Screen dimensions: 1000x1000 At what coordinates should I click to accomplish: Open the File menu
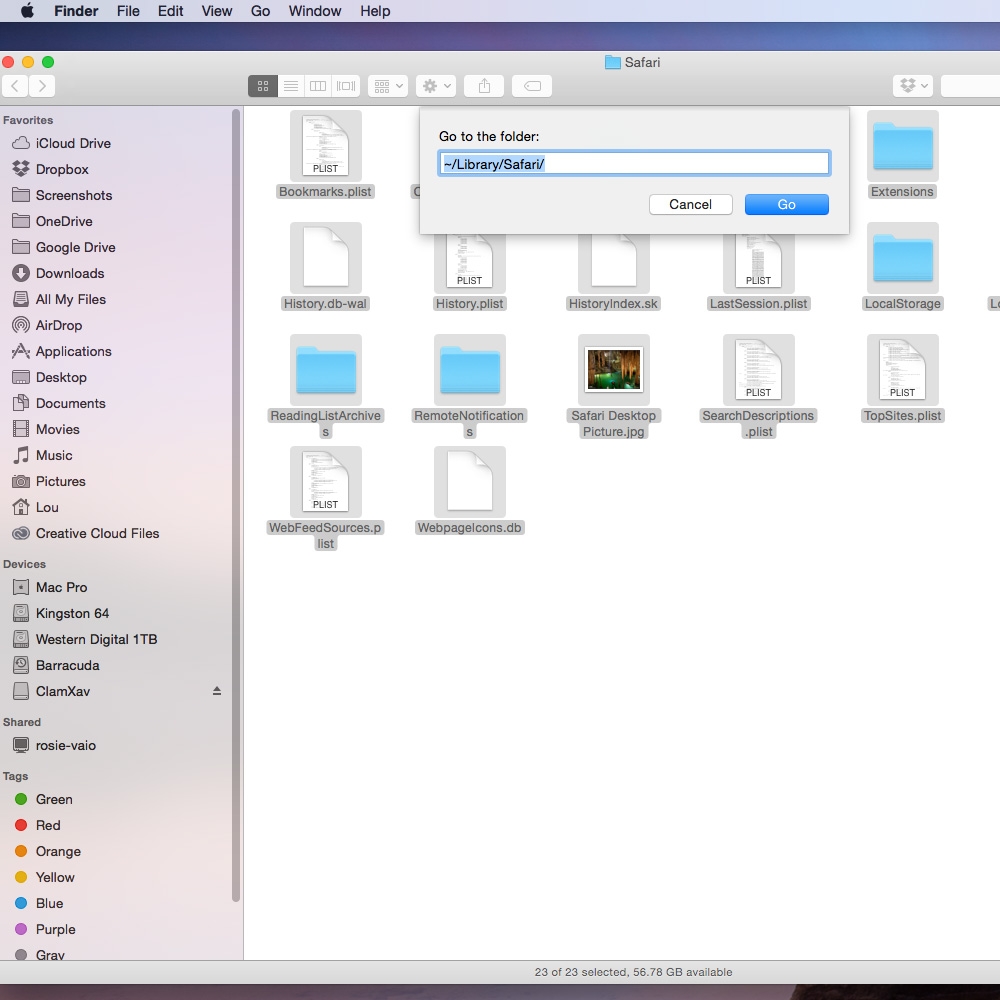128,11
